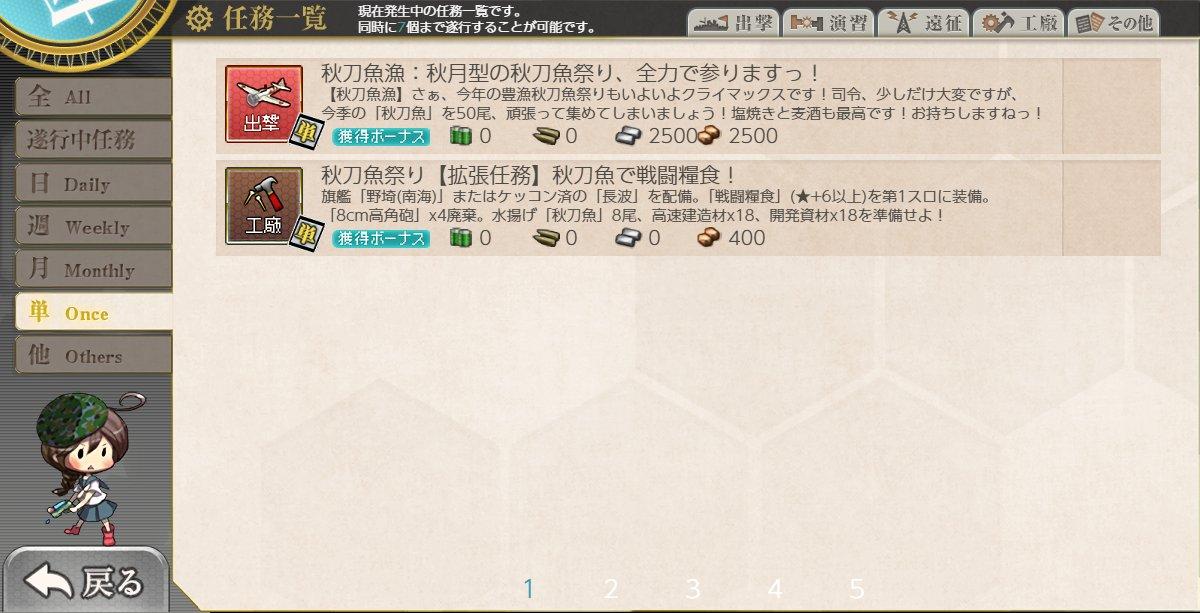The width and height of the screenshot is (1200, 613).
Task: Switch to the 工廠 factory tab
Action: point(1018,24)
